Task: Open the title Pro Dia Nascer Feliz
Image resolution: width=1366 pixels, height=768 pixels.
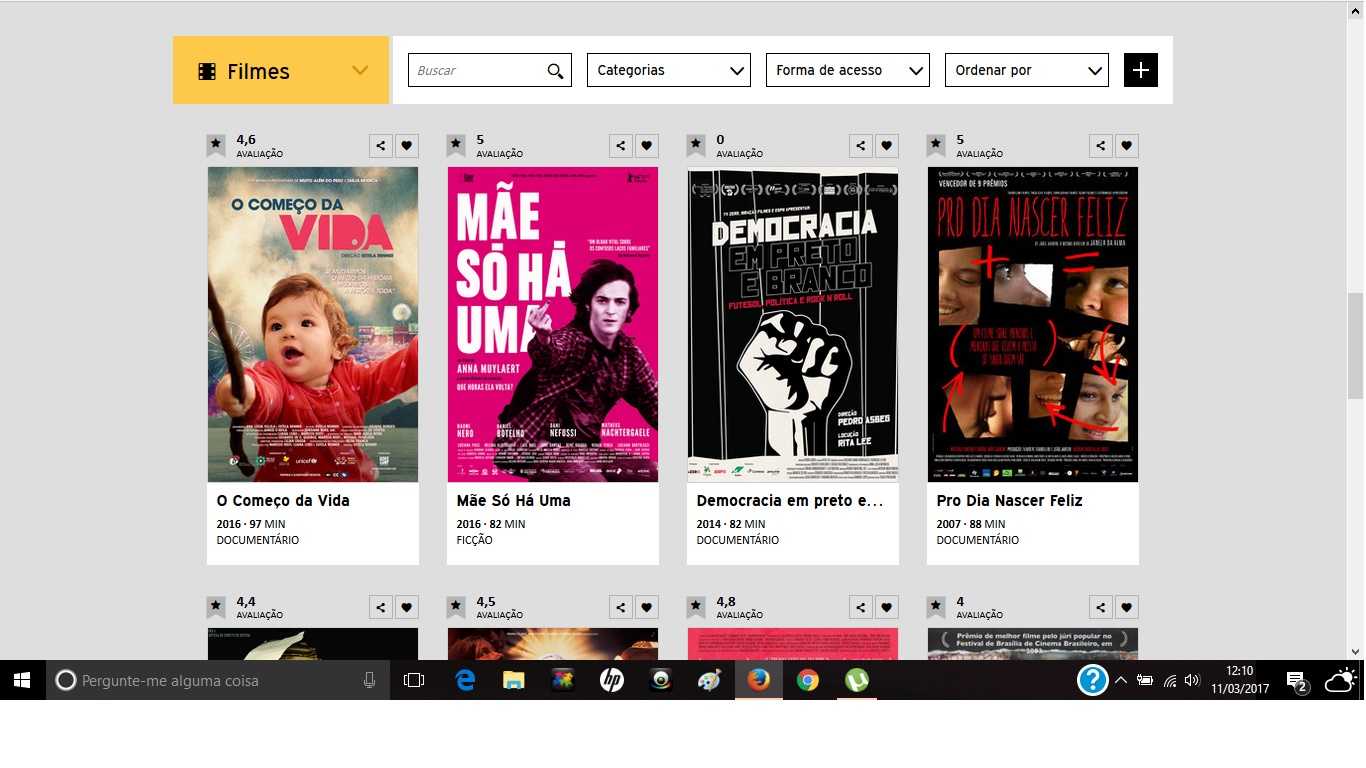Action: click(1010, 500)
